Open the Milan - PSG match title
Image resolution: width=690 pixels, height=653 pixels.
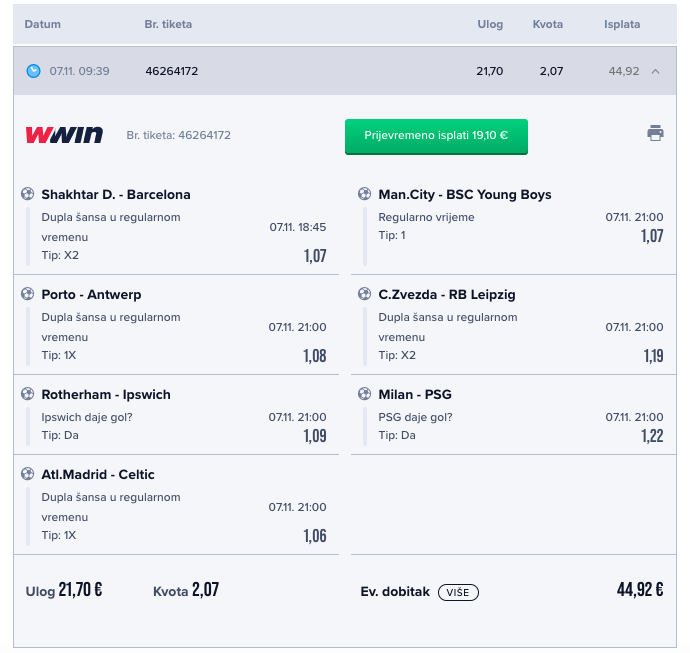pos(415,394)
